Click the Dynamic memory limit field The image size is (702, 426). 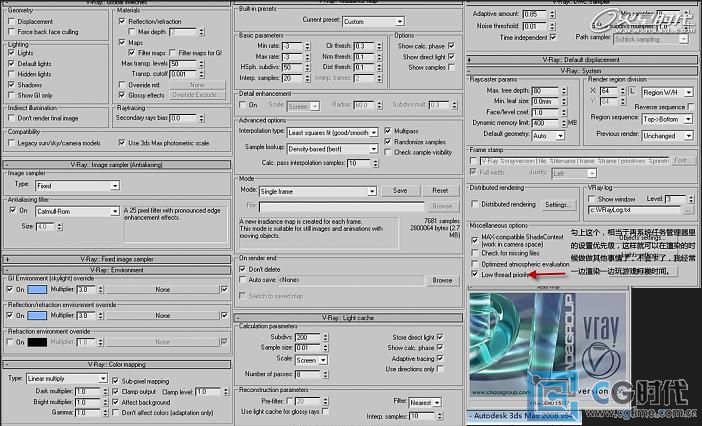[545, 123]
